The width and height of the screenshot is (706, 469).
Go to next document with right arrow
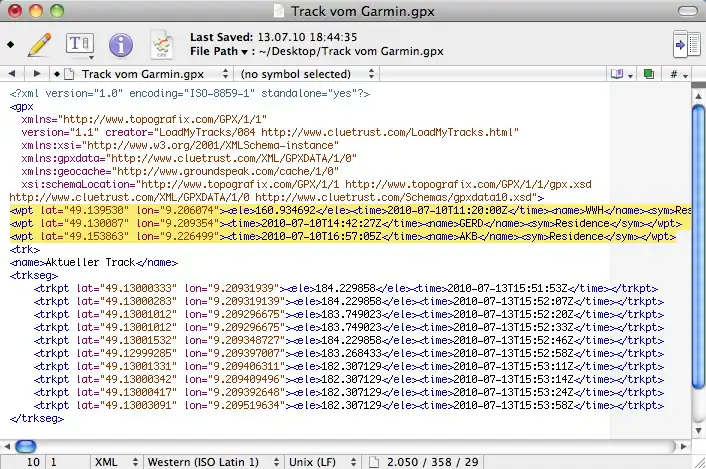click(x=37, y=74)
